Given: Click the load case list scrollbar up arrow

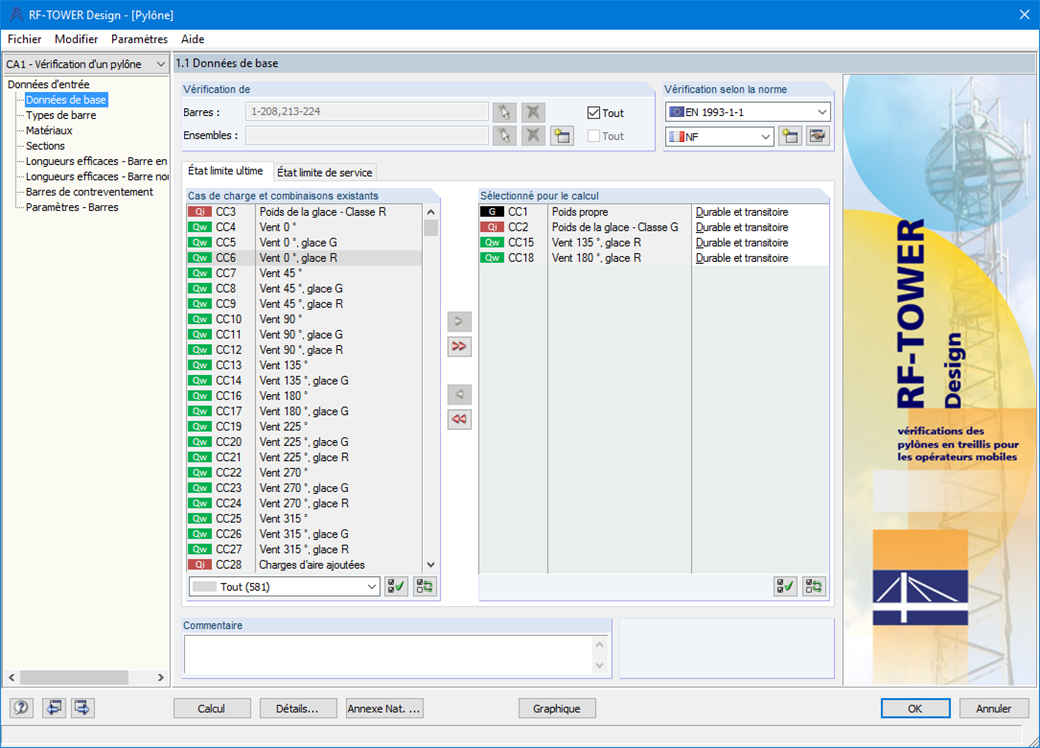Looking at the screenshot, I should point(430,212).
